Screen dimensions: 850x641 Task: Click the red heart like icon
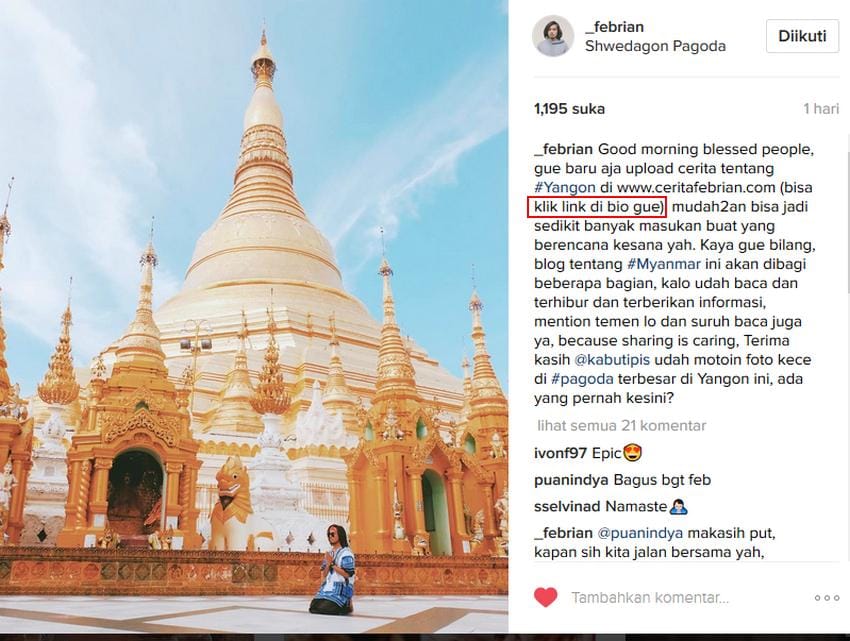[545, 598]
